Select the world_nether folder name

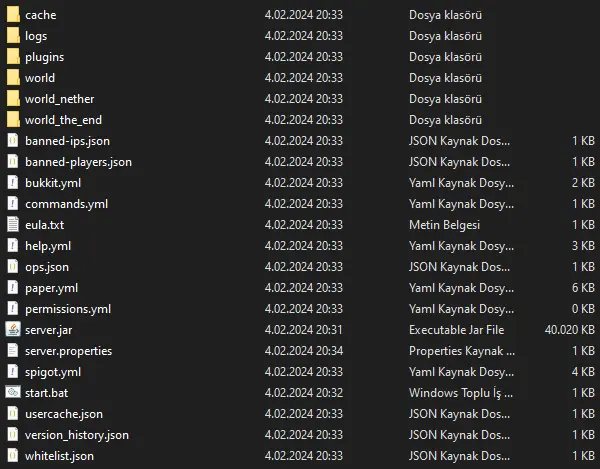tap(59, 99)
